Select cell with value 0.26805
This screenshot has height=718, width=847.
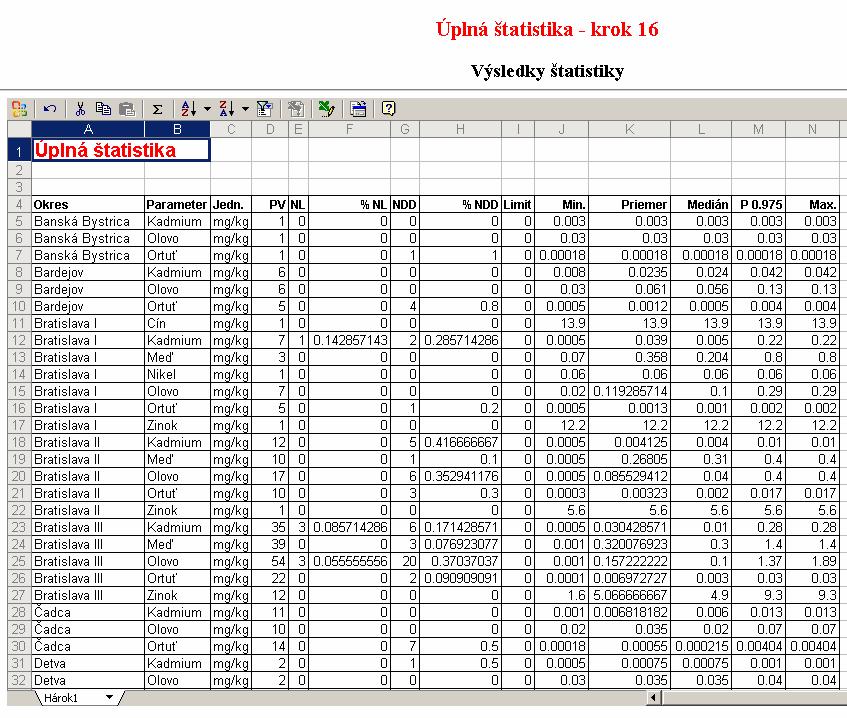click(x=629, y=460)
